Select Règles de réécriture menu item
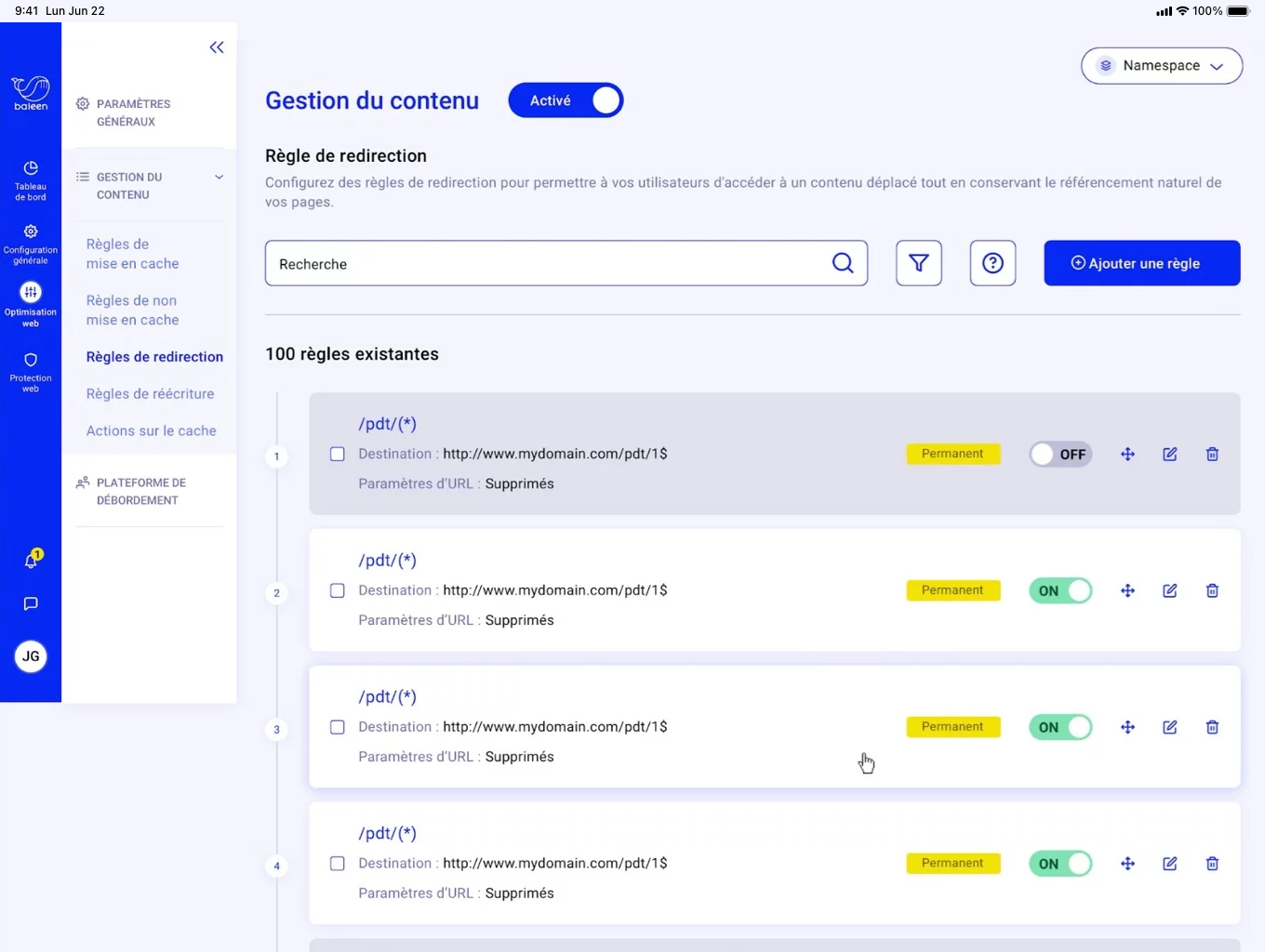 pyautogui.click(x=150, y=394)
